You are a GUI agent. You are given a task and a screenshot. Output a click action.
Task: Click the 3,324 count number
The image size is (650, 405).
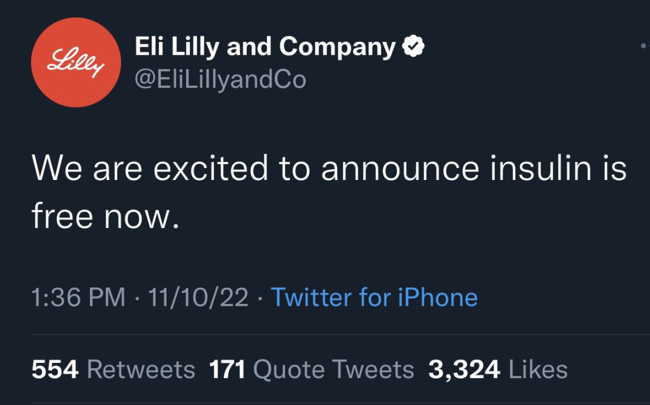click(x=463, y=369)
